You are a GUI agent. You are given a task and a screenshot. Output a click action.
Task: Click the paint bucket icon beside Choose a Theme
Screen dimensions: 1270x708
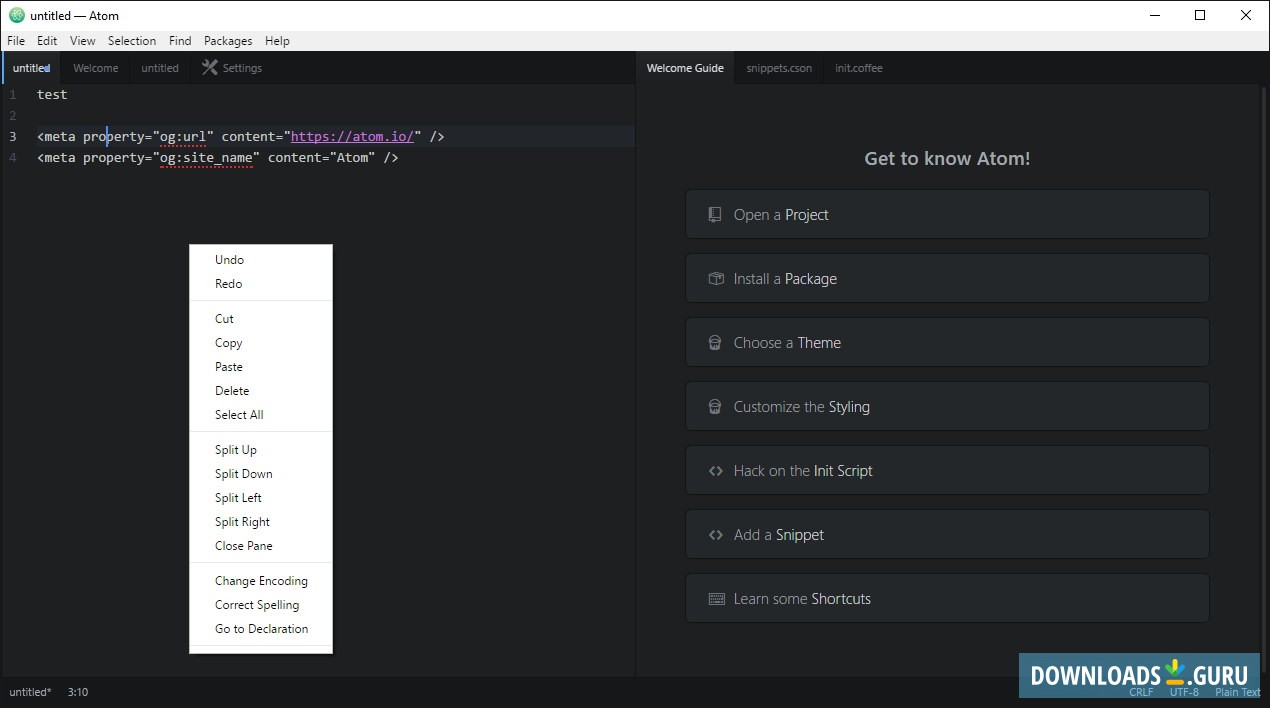coord(714,341)
